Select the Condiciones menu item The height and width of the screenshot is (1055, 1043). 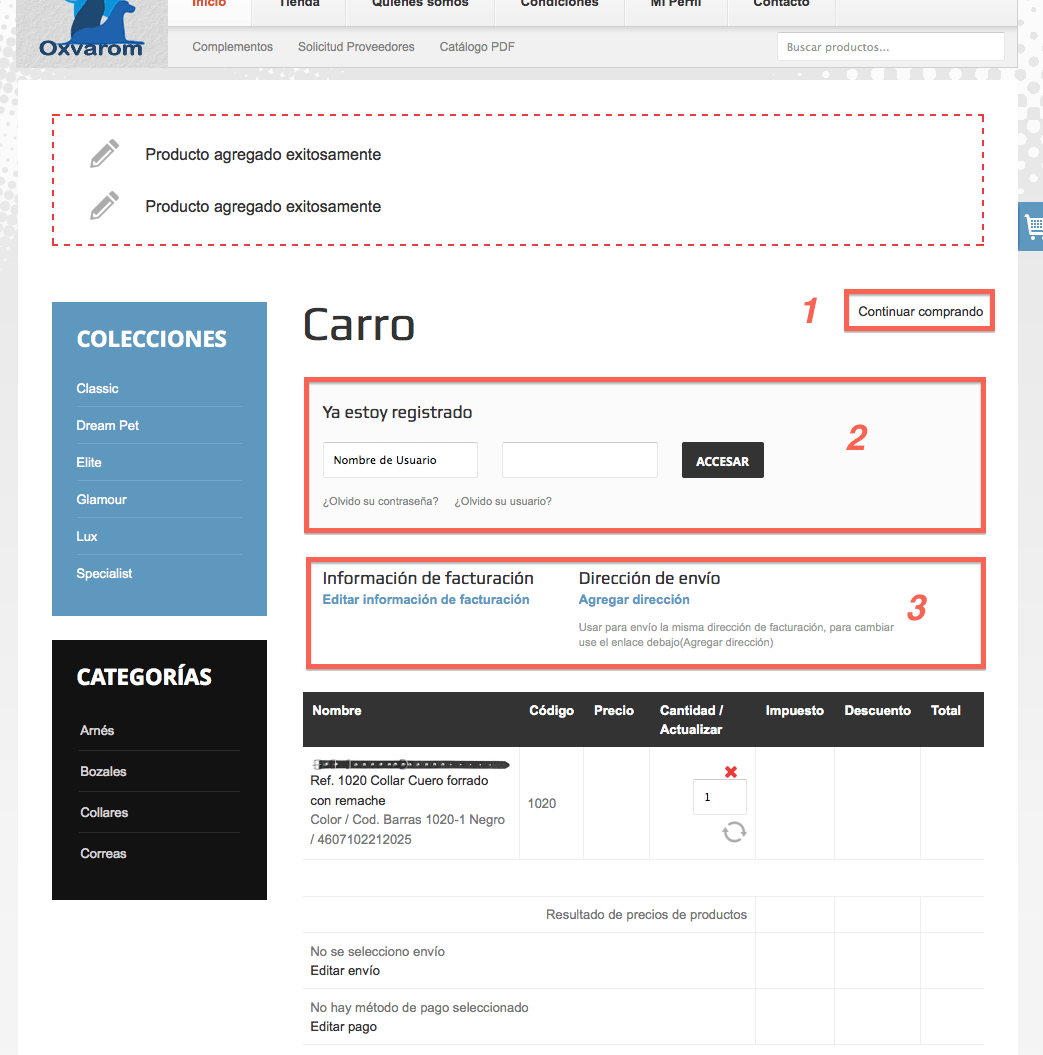559,4
